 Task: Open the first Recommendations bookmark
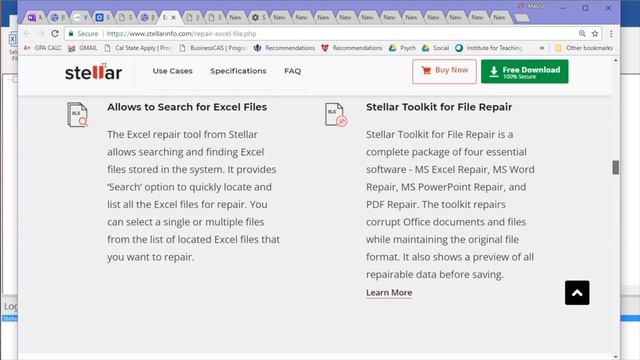tap(284, 48)
